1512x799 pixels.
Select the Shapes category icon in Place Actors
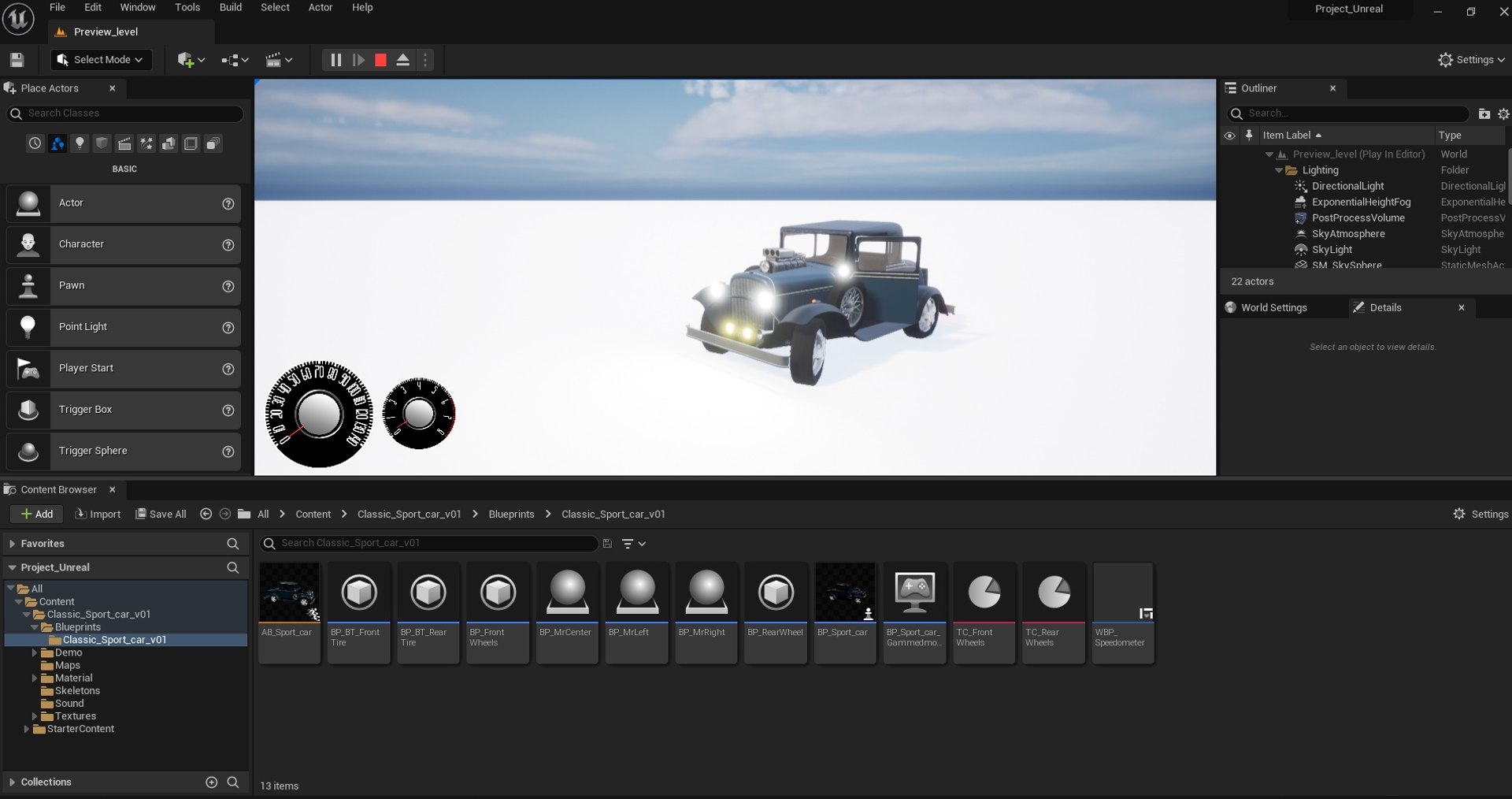tap(102, 143)
